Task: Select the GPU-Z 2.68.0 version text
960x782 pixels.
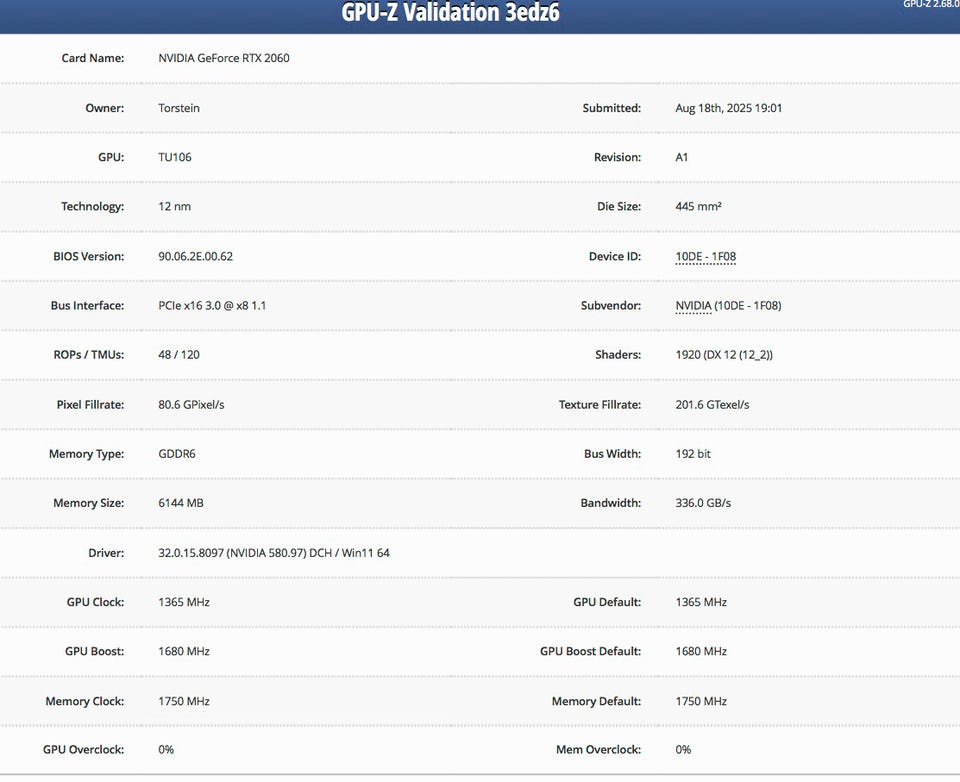Action: pos(931,4)
